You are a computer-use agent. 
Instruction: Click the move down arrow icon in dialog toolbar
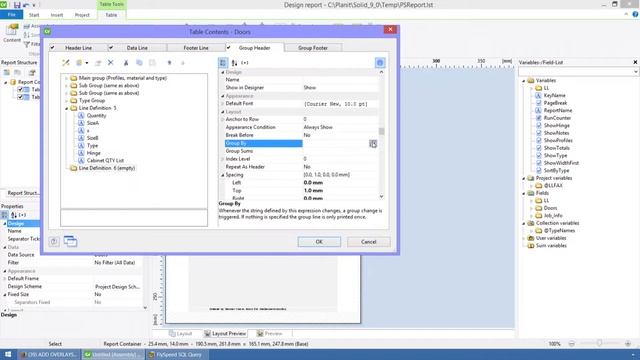click(x=182, y=63)
